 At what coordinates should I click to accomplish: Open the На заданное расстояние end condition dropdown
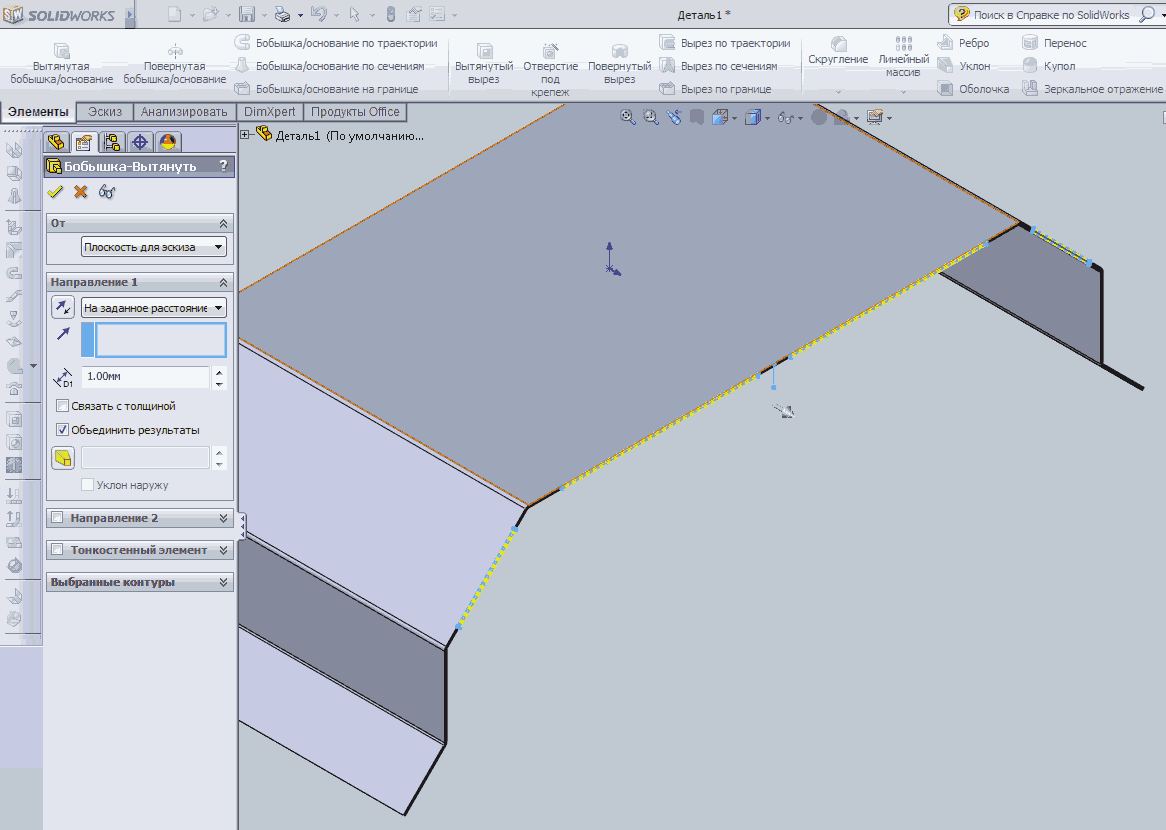pos(154,307)
